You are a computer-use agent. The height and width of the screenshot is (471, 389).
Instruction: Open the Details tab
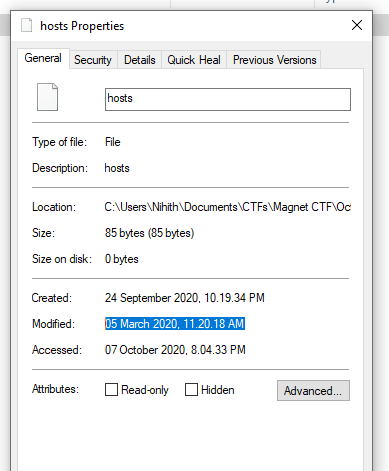(x=140, y=60)
